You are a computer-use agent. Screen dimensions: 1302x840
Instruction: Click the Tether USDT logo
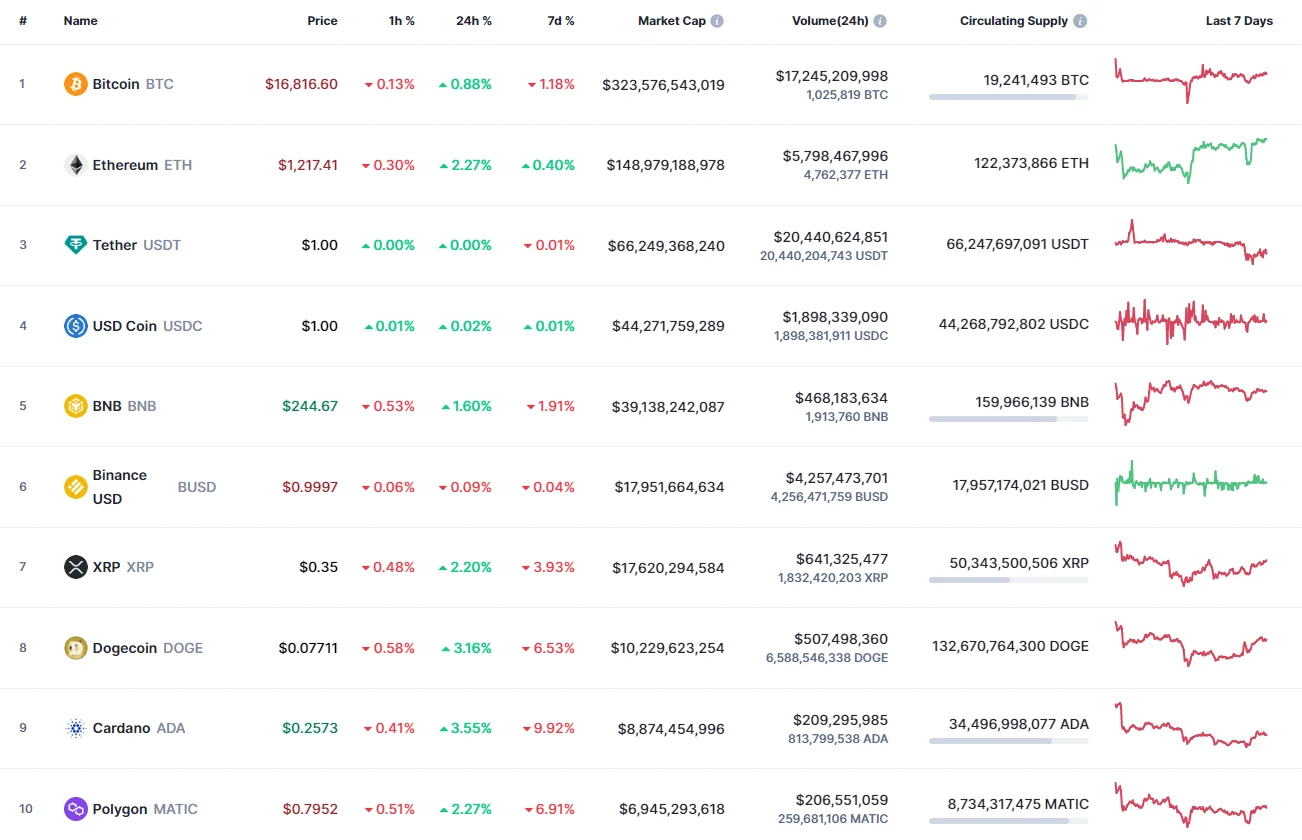pos(74,245)
